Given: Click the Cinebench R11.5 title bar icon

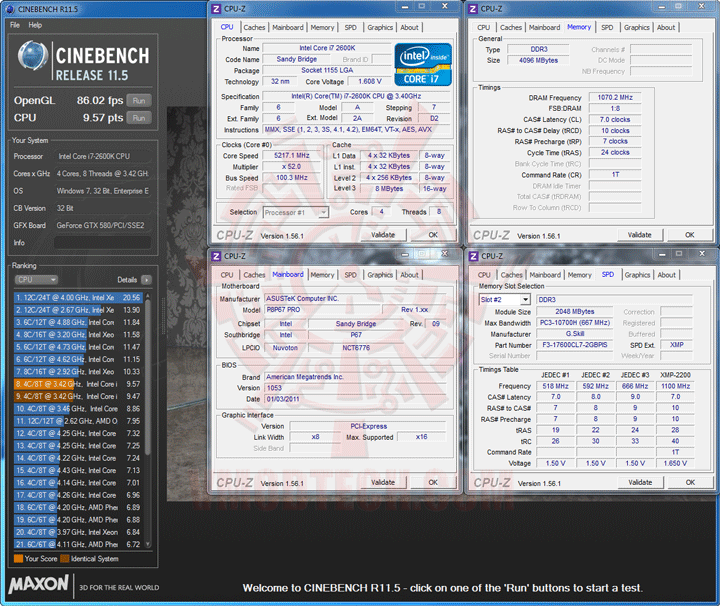Looking at the screenshot, I should [10, 9].
